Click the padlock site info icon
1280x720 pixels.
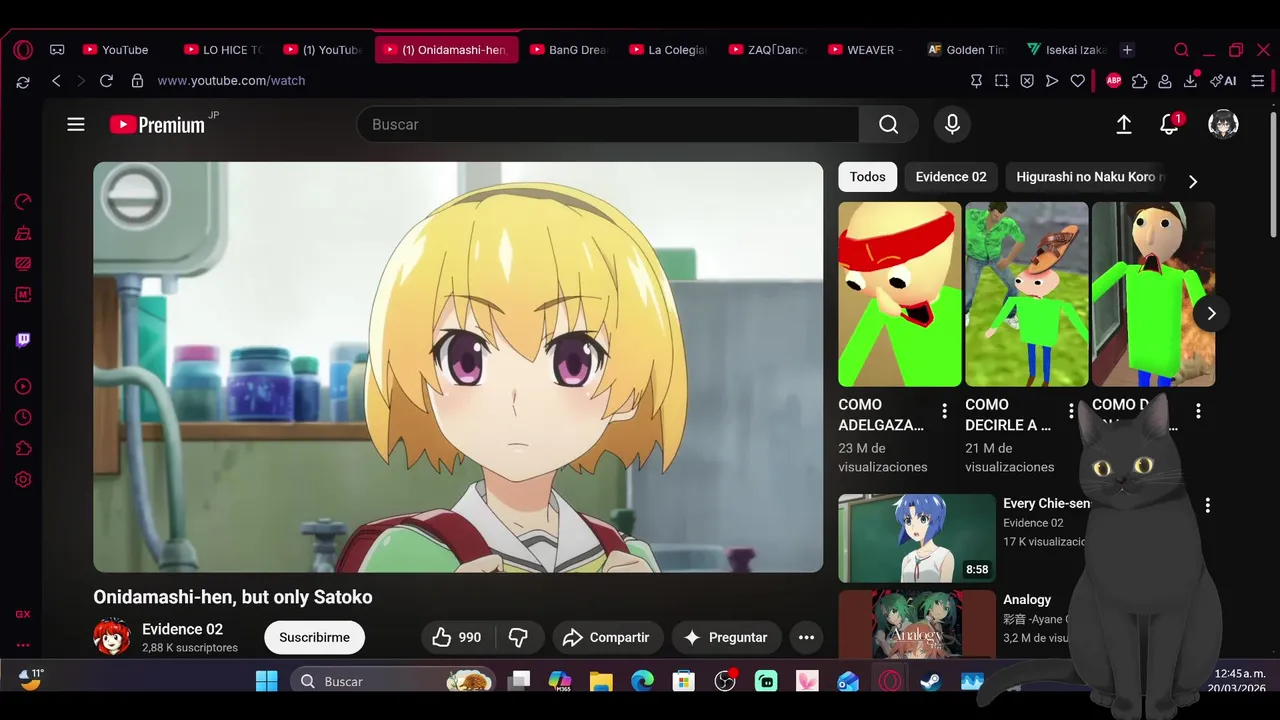tap(137, 81)
